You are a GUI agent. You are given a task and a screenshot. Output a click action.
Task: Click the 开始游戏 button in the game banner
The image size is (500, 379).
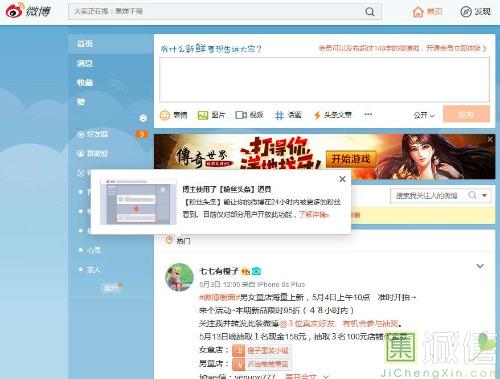(351, 159)
